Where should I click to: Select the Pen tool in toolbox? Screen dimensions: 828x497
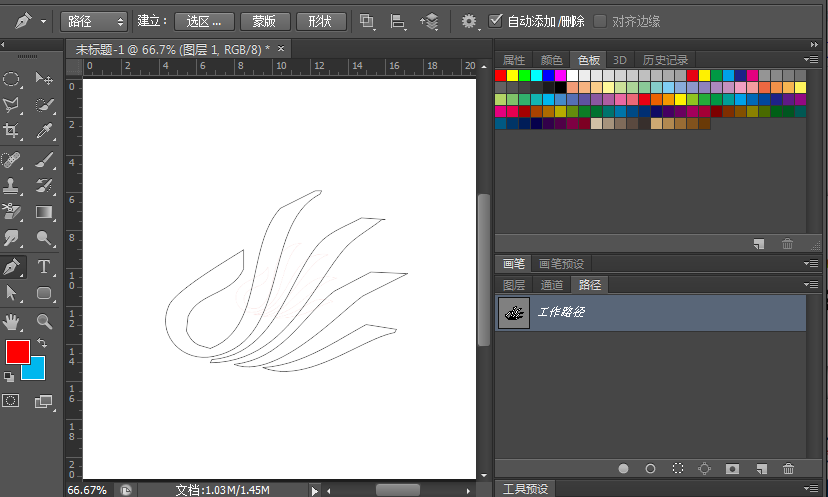(12, 267)
